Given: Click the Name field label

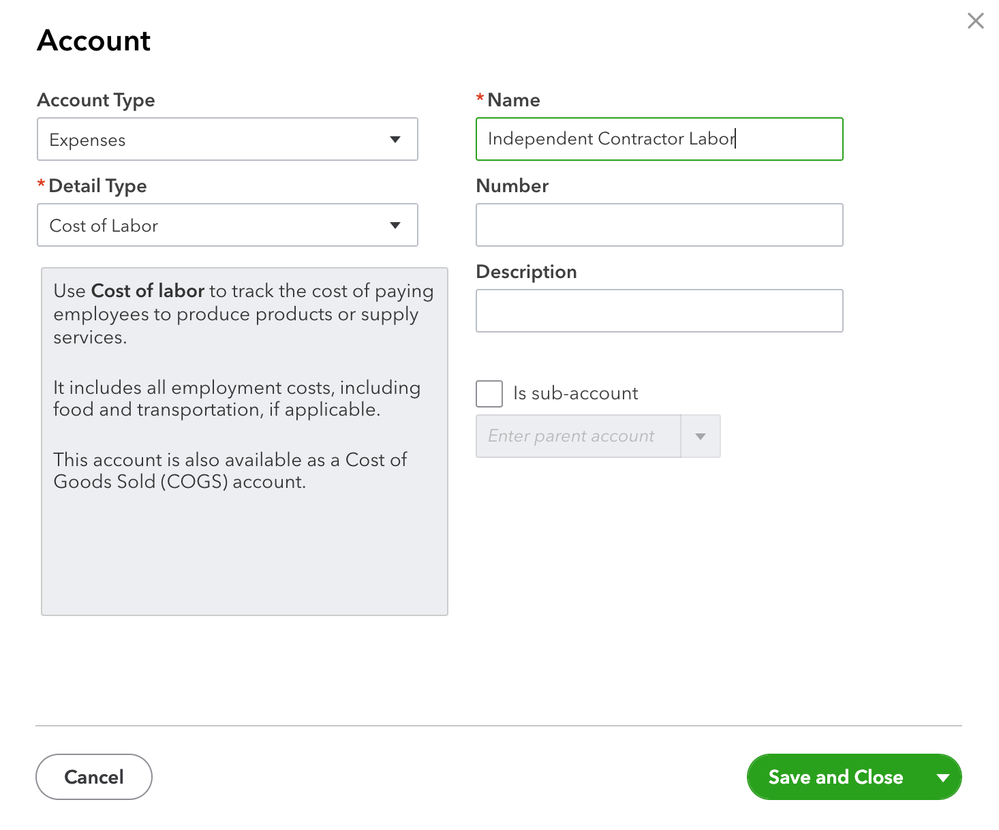Looking at the screenshot, I should [x=513, y=100].
